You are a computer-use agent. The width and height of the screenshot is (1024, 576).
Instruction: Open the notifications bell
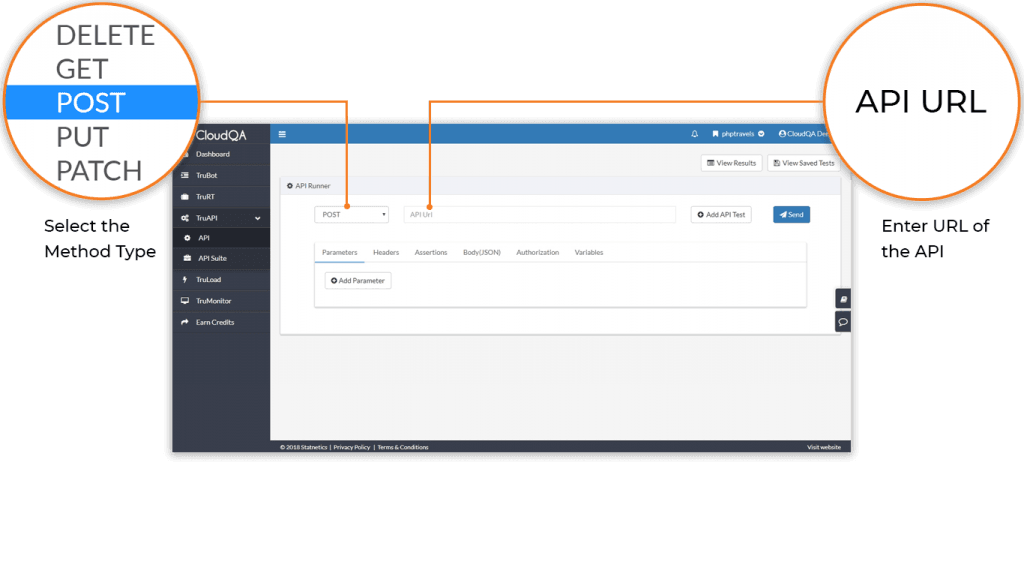(694, 134)
